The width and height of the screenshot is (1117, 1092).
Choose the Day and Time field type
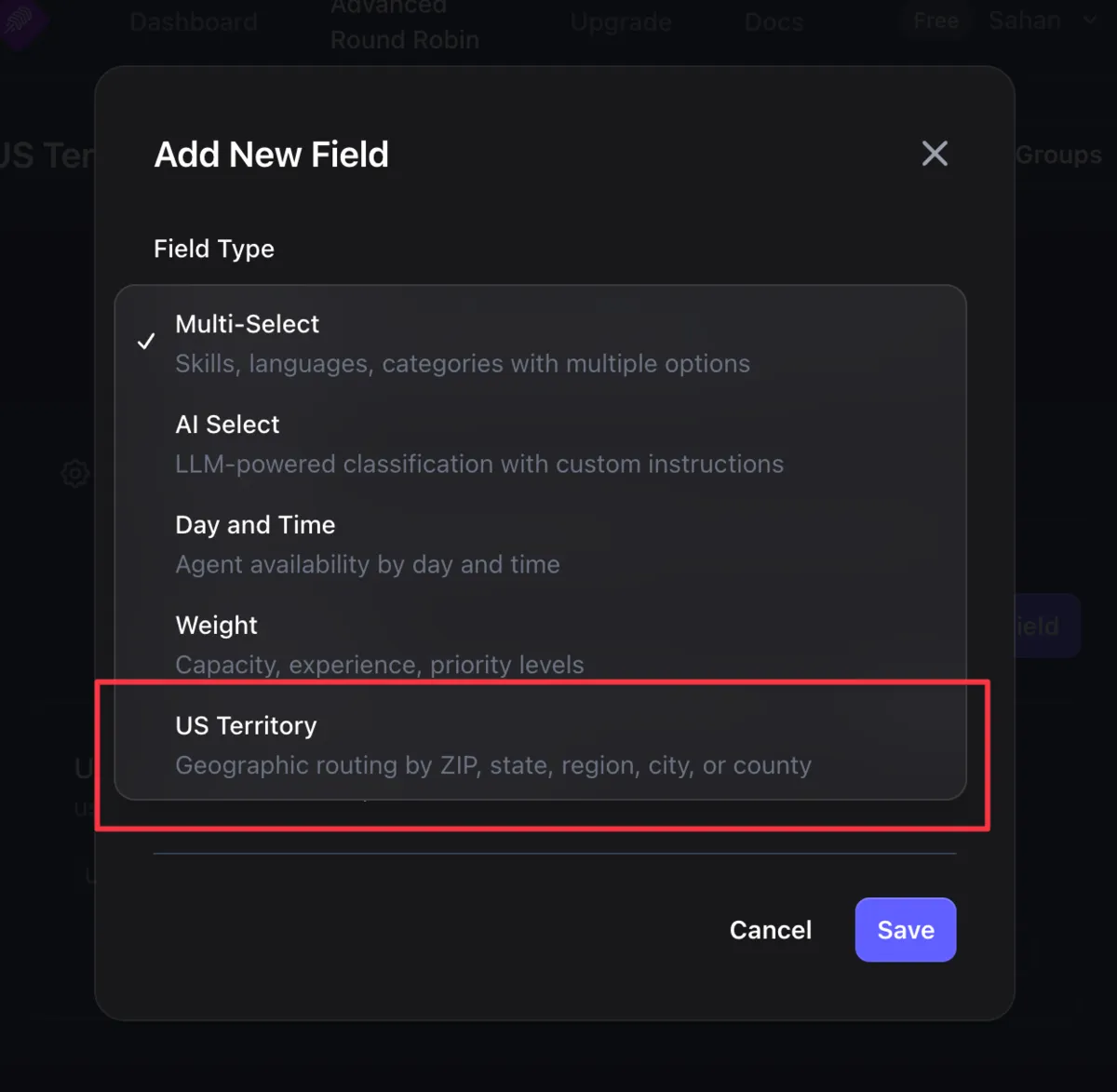click(x=372, y=543)
